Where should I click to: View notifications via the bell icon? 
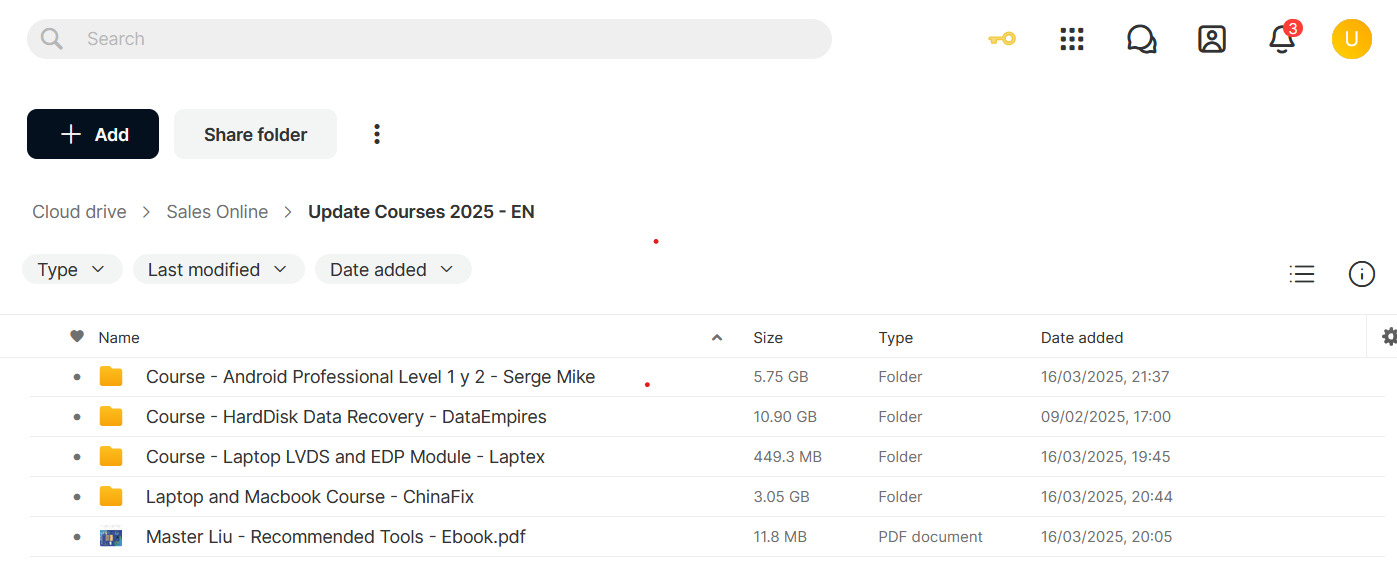click(x=1282, y=38)
